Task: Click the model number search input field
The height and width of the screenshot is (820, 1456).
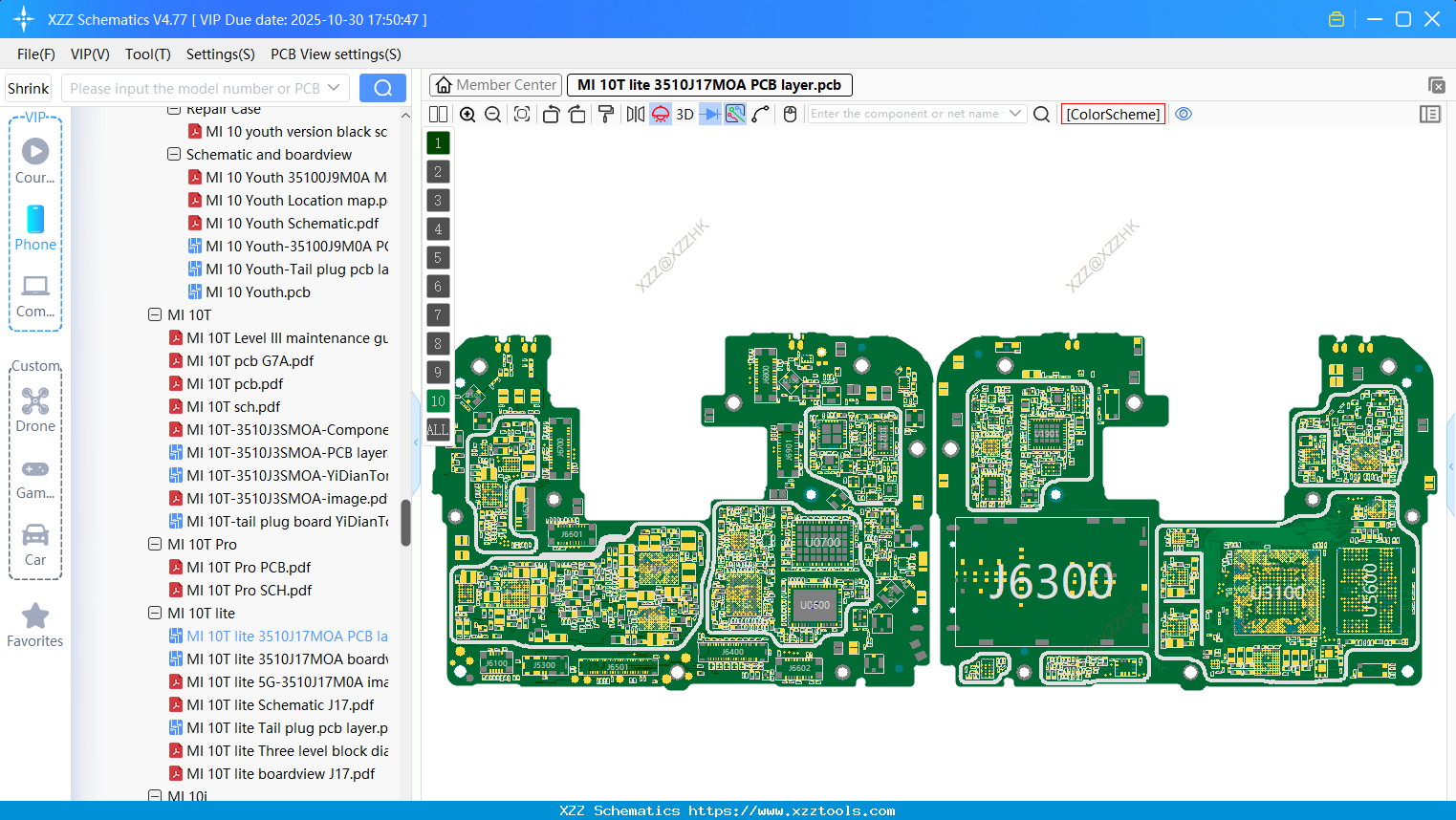Action: [x=196, y=87]
